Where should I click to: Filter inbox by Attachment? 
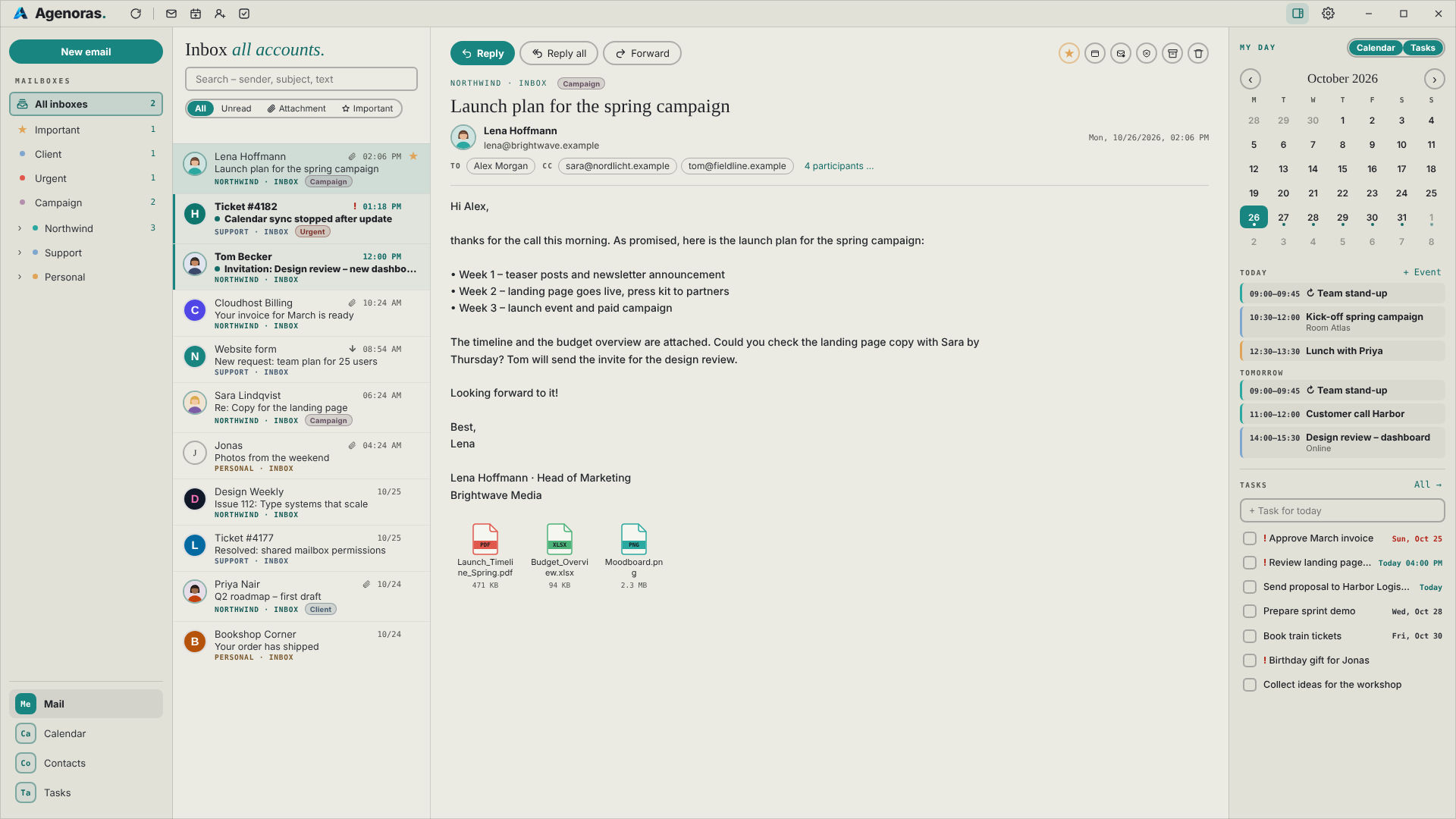tap(297, 108)
